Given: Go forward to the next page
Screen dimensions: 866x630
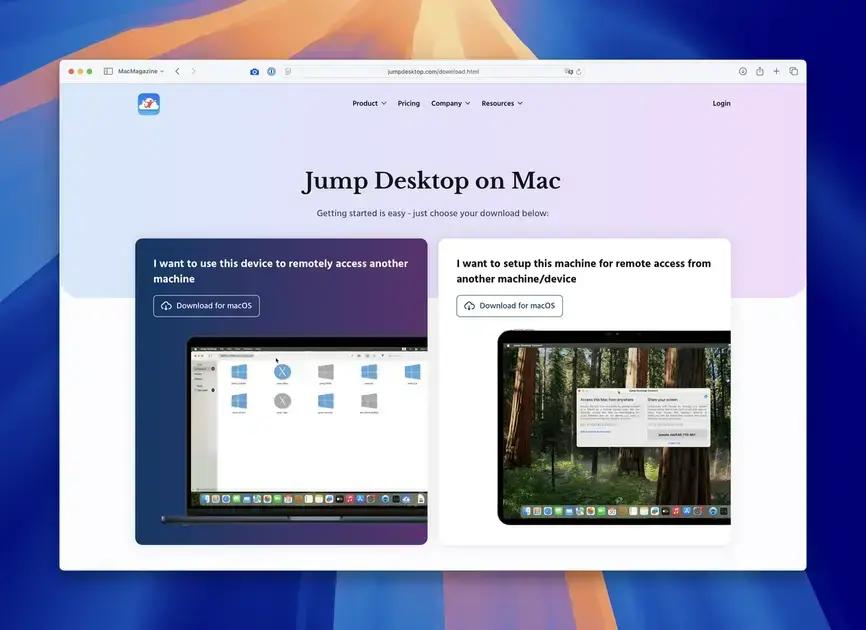Looking at the screenshot, I should coord(193,71).
